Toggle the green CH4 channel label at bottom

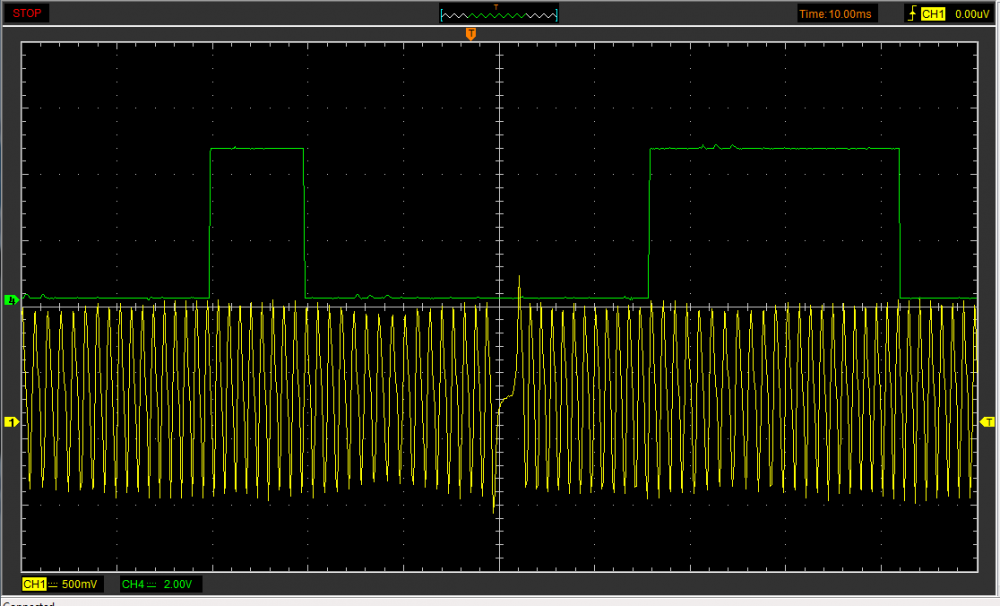[133, 583]
